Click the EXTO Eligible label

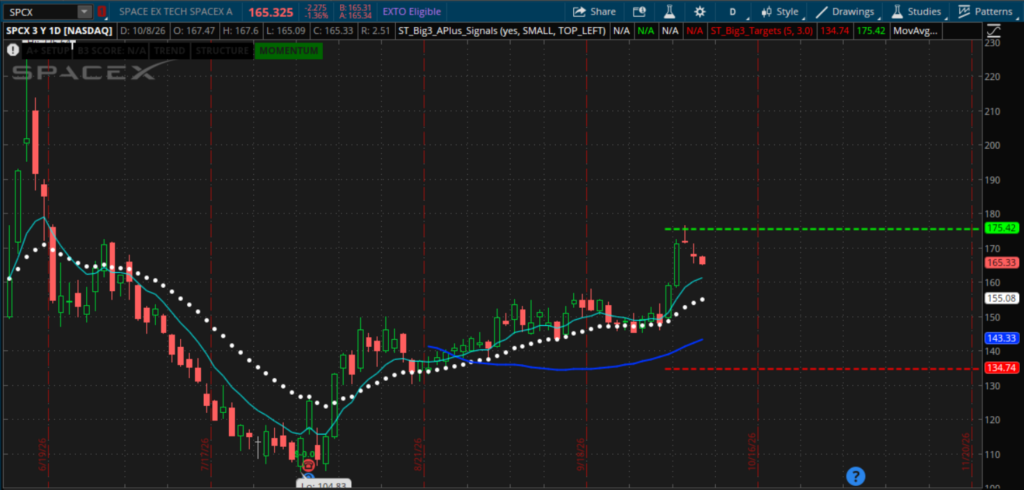point(411,12)
